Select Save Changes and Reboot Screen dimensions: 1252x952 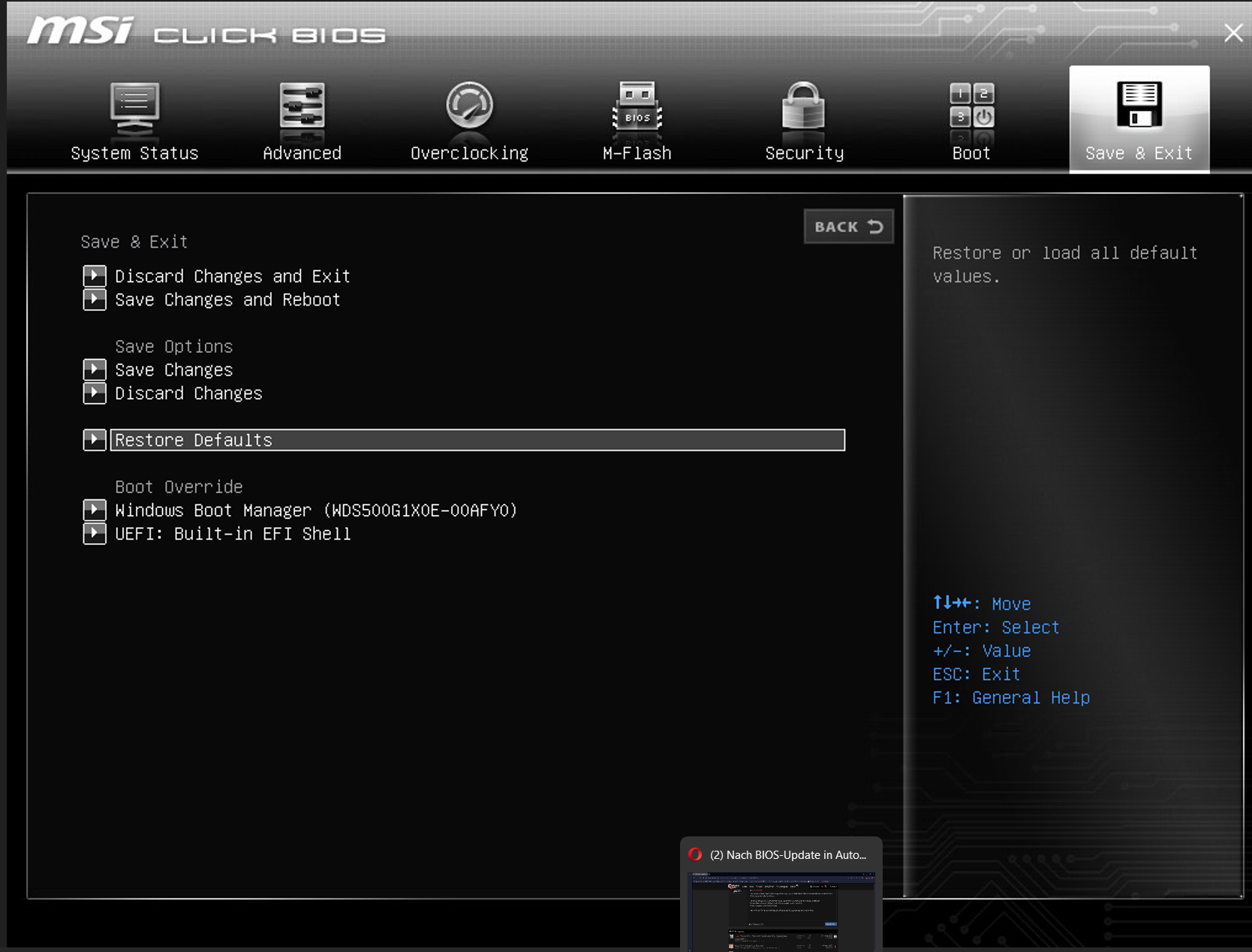pyautogui.click(x=227, y=300)
